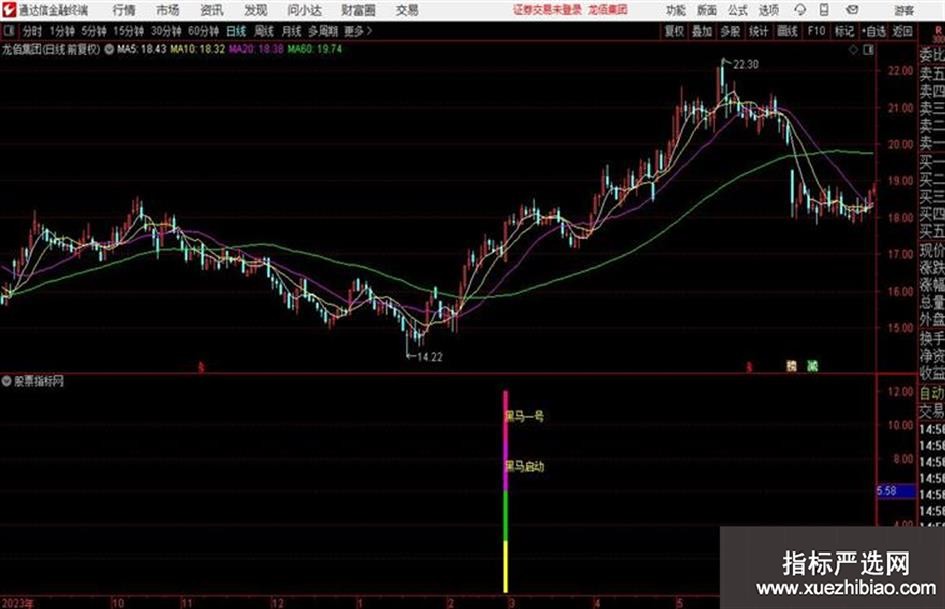Click the MA10: 18.32 indicator label
Screen dimensions: 945x609
pos(198,49)
